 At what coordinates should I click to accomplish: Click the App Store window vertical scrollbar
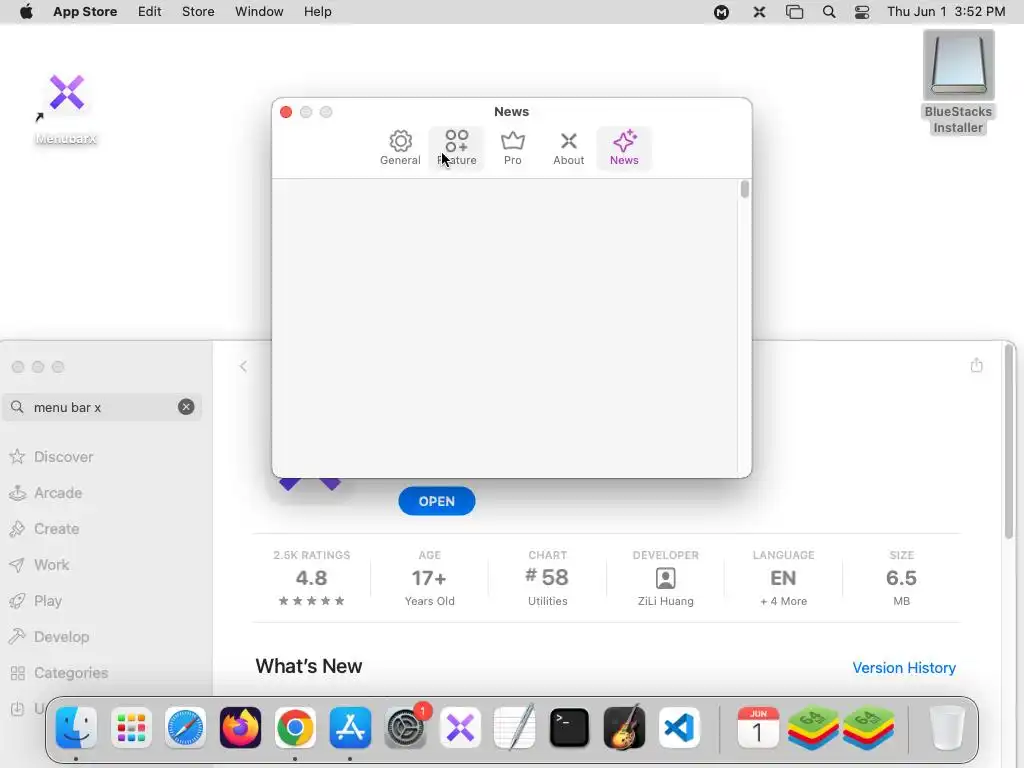click(x=1010, y=441)
